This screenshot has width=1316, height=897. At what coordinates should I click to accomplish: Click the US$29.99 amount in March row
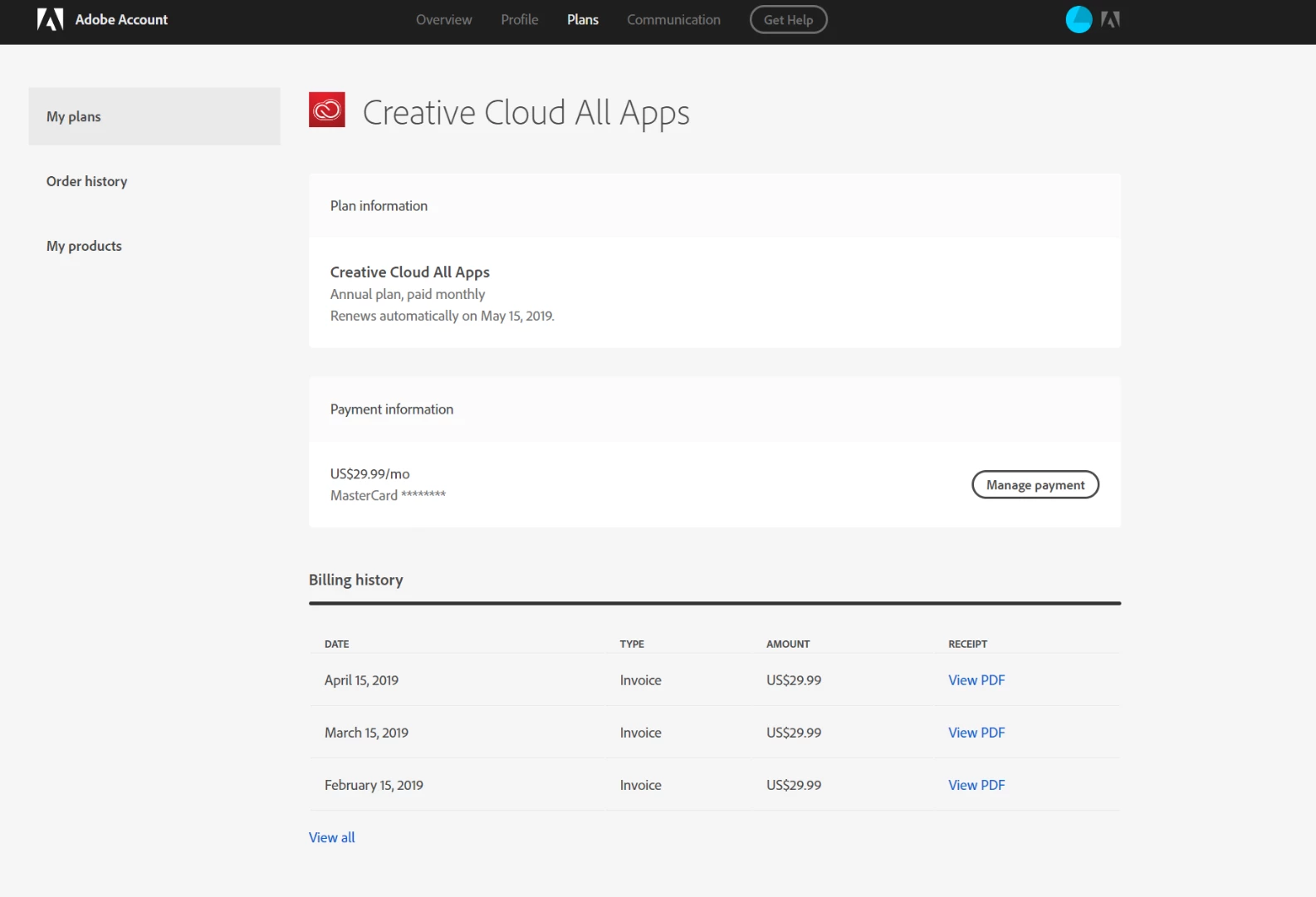click(794, 733)
